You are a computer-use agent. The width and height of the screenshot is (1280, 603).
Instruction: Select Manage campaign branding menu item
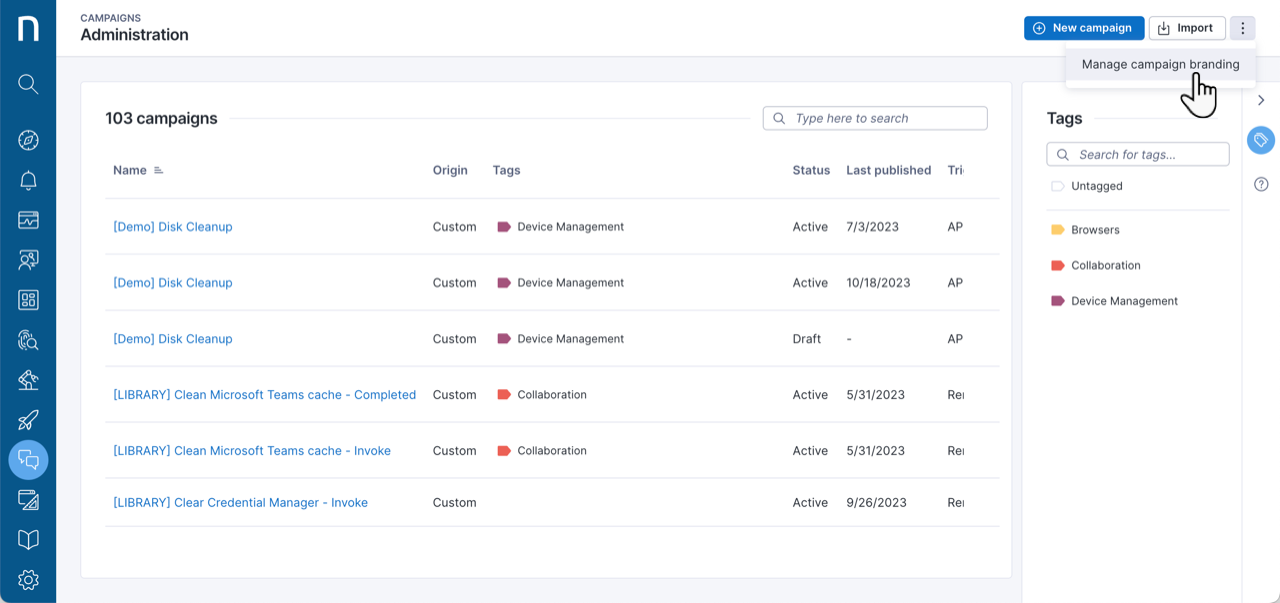tap(1160, 65)
